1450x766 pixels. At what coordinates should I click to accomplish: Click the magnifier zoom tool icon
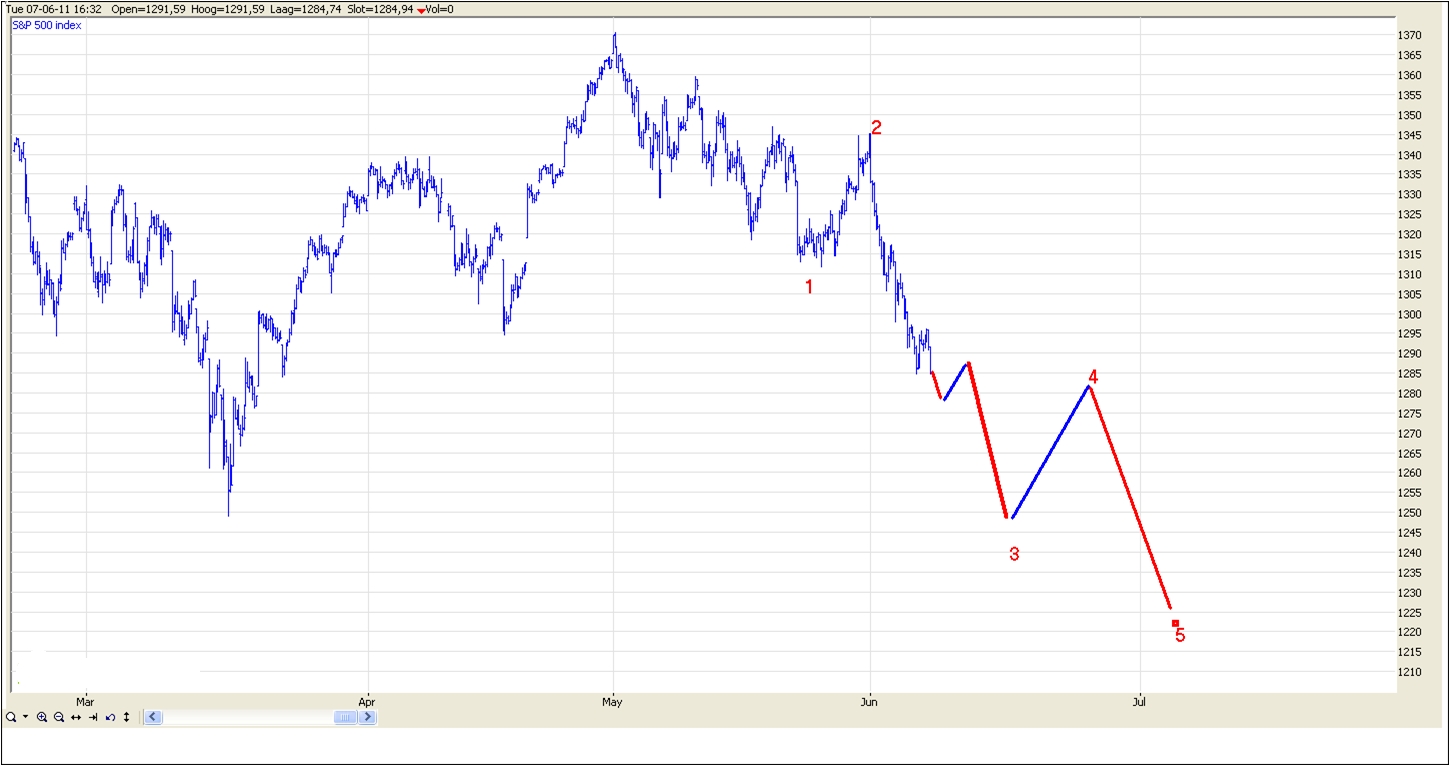pos(10,717)
